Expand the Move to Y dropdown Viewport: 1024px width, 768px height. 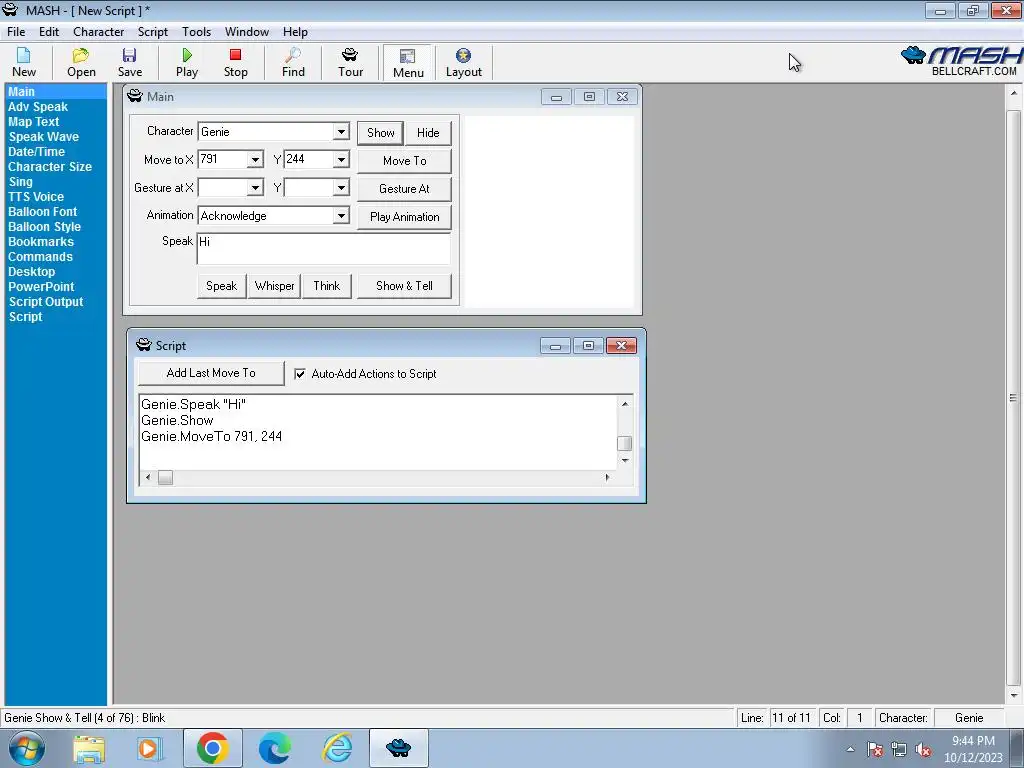pos(341,159)
